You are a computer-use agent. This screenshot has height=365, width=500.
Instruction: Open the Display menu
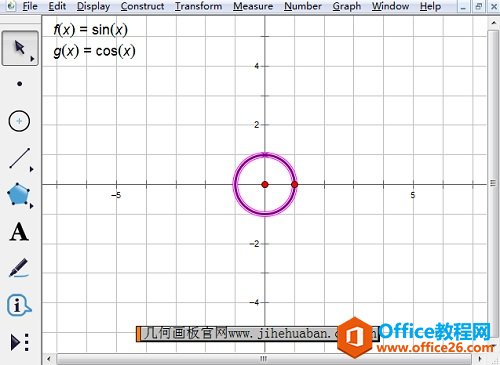93,6
